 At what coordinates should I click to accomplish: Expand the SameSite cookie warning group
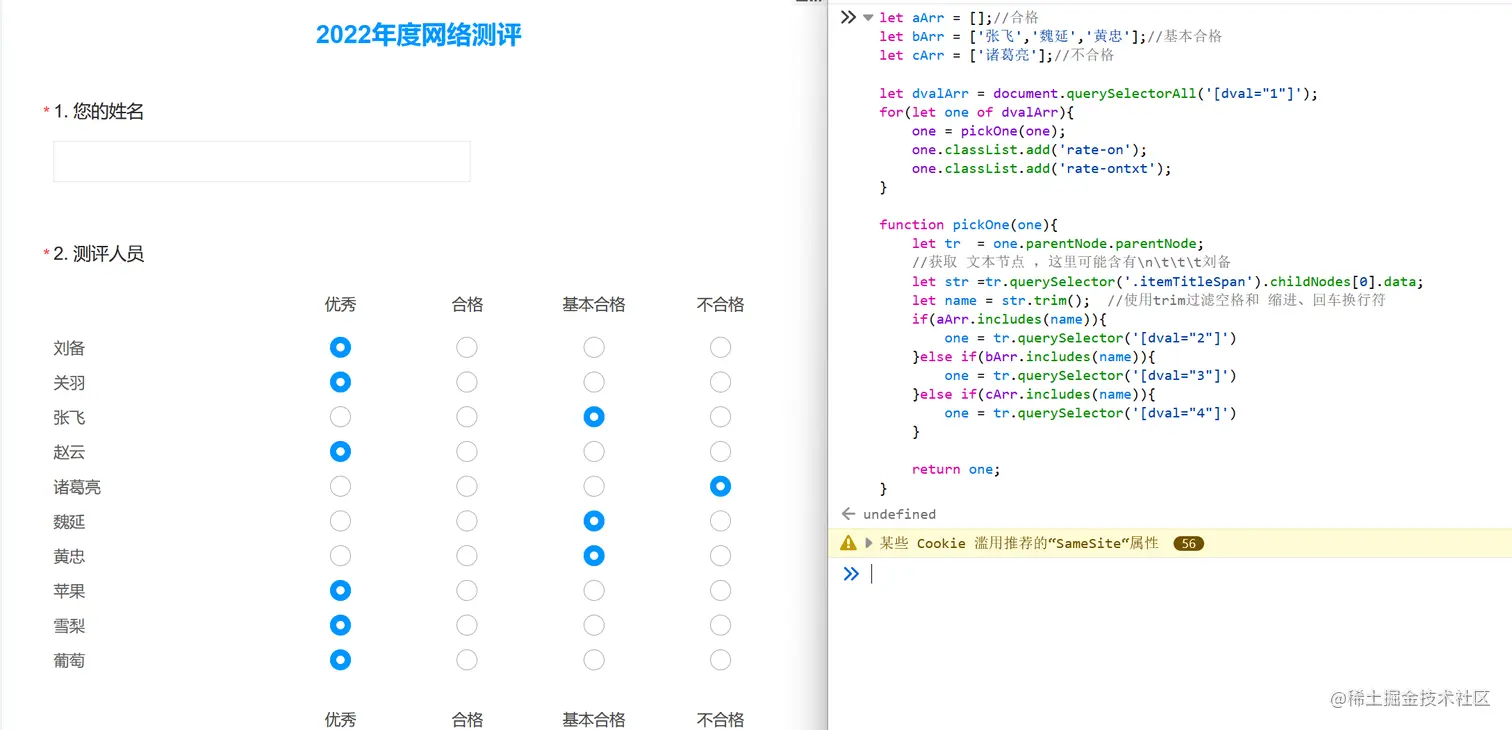click(869, 543)
